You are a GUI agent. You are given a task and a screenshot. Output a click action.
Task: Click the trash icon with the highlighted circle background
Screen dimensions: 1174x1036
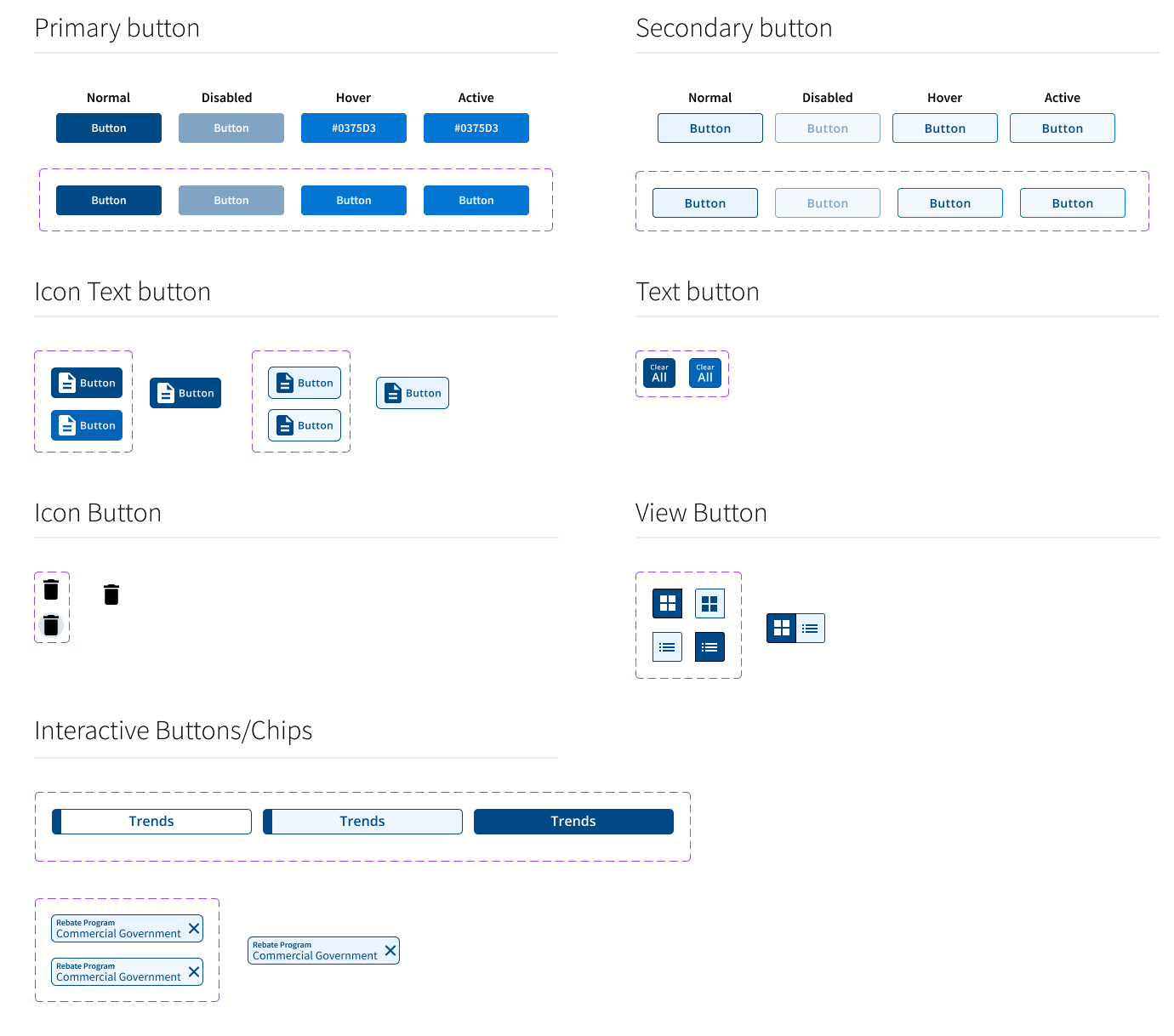51,626
